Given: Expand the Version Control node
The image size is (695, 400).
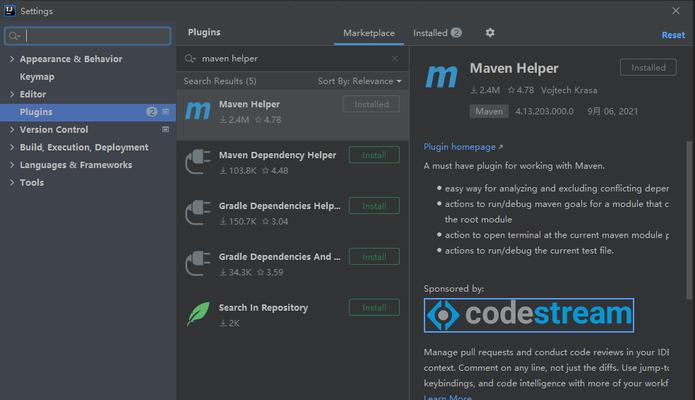Looking at the screenshot, I should [x=12, y=129].
